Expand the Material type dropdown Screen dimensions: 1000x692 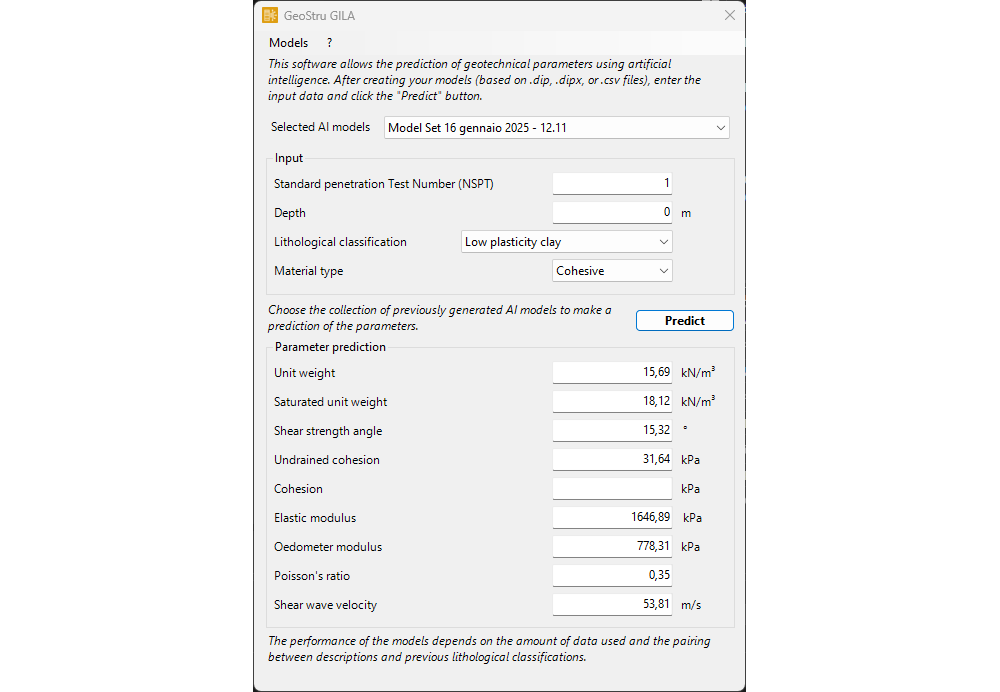(x=612, y=271)
